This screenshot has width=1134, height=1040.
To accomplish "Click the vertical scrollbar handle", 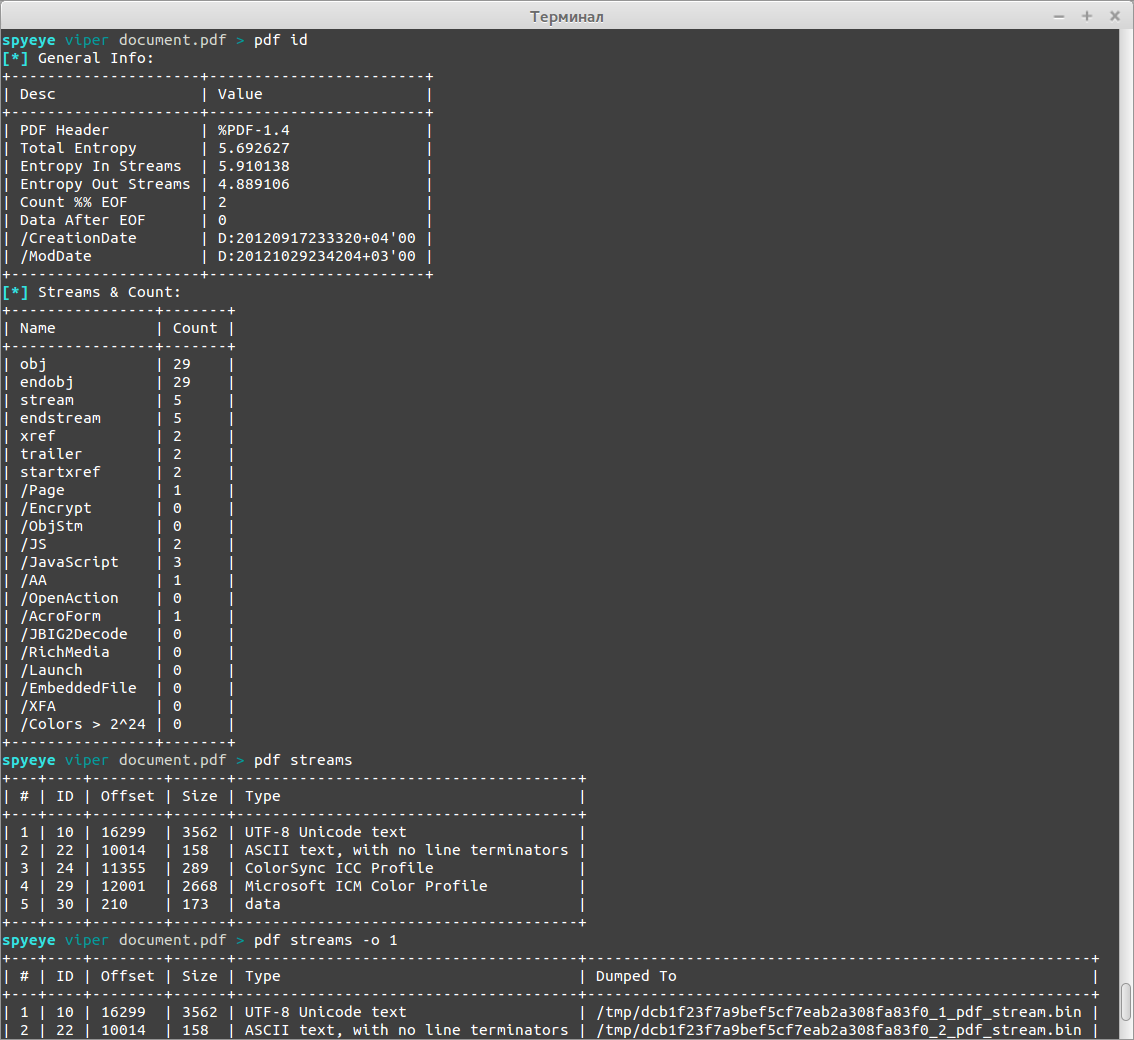I will click(x=1126, y=1002).
